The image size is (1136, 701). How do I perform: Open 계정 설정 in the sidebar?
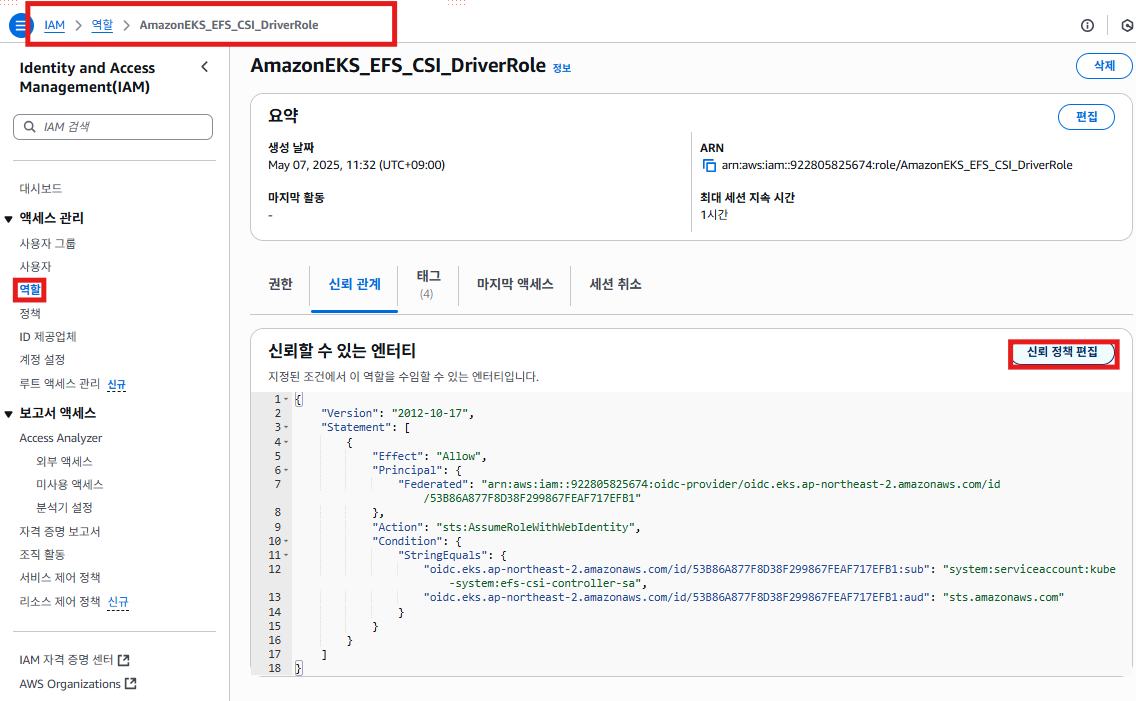point(42,360)
